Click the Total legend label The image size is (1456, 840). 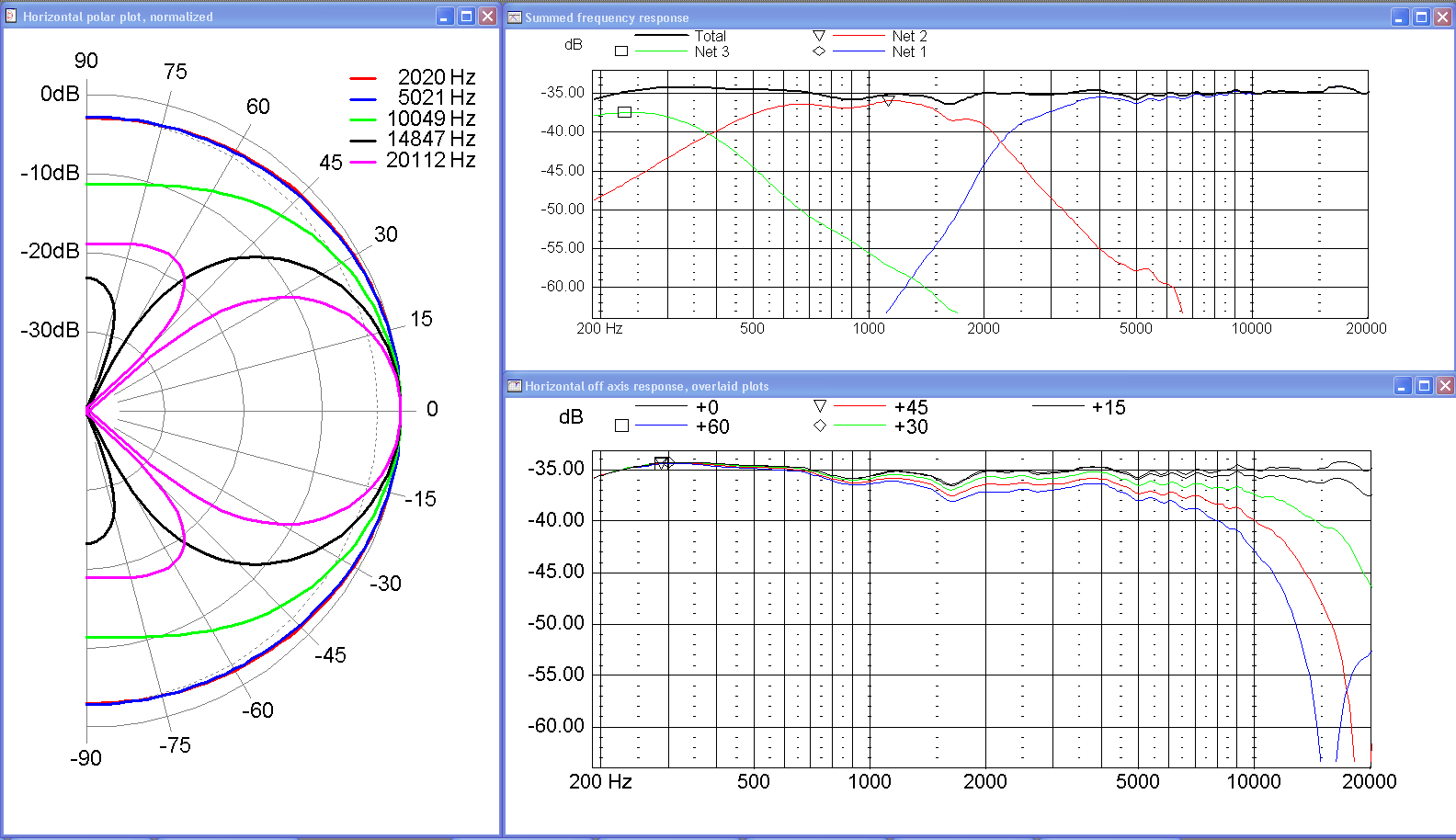pyautogui.click(x=710, y=36)
